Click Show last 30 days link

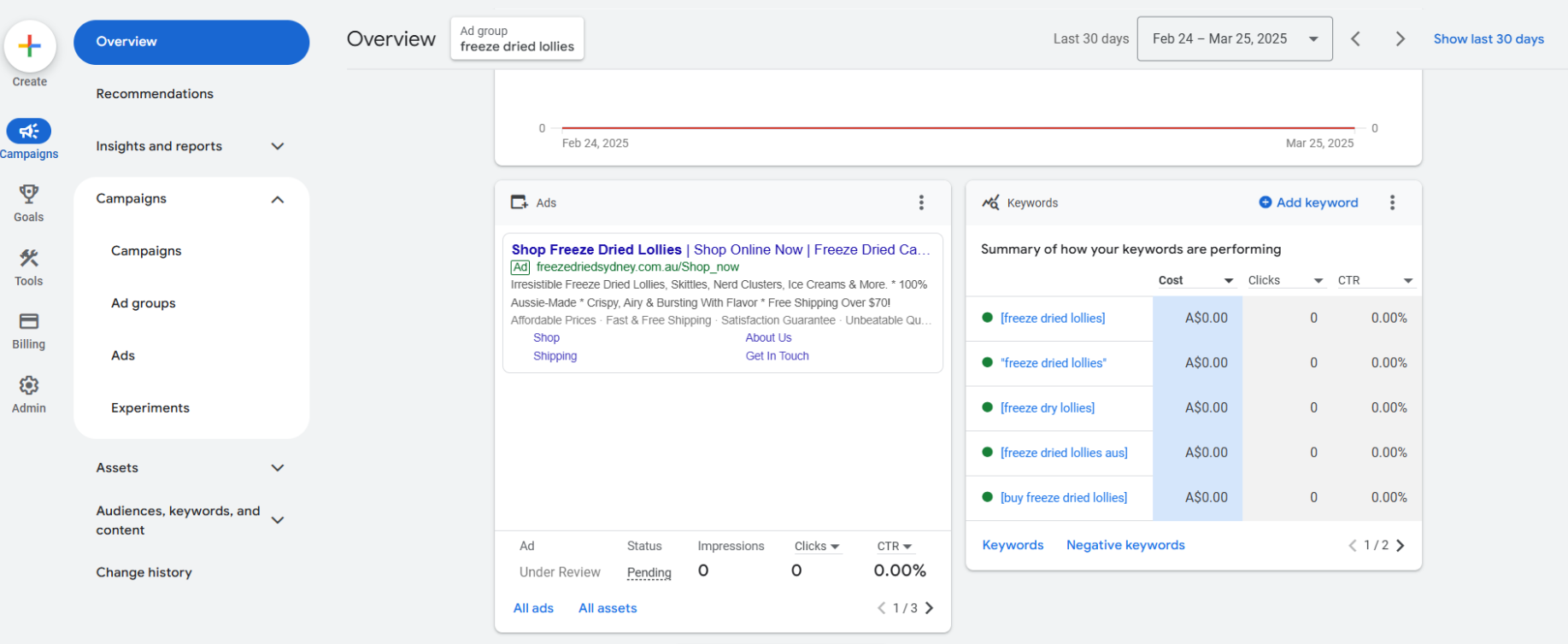point(1488,39)
